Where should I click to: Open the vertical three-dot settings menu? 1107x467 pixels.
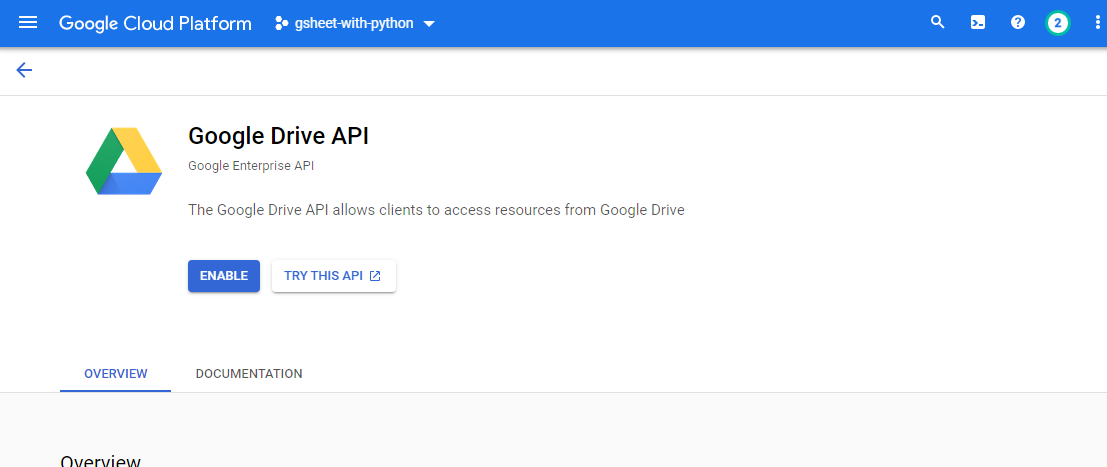pos(1097,23)
